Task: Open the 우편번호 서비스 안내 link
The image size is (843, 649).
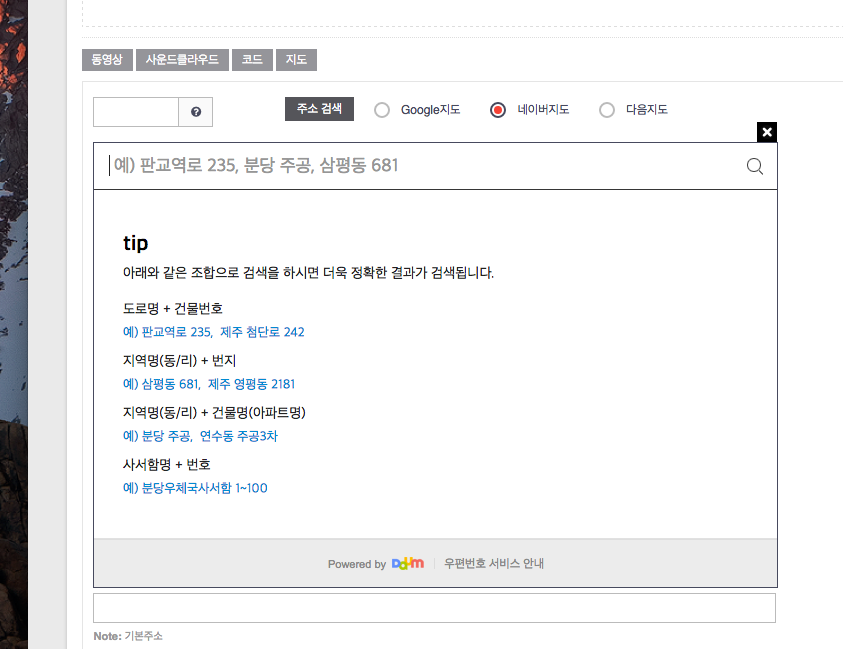Action: coord(494,564)
